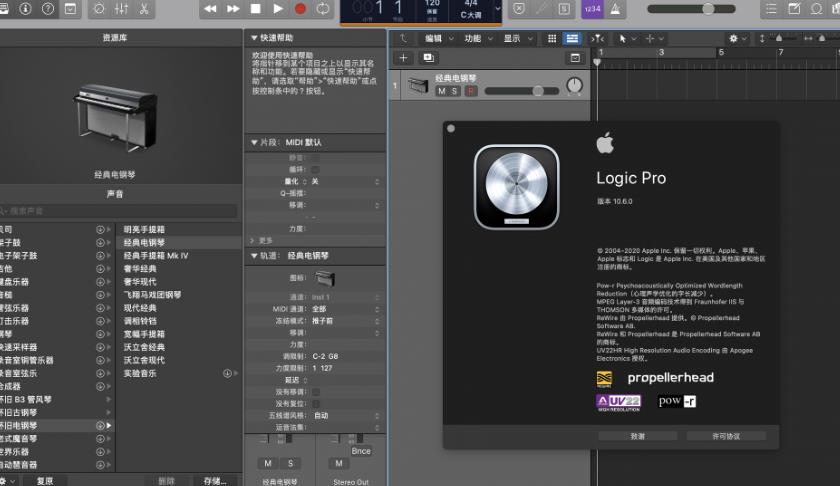Toggle the 循环 checkbox in region inspector
Viewport: 840px width, 486px height.
click(316, 169)
